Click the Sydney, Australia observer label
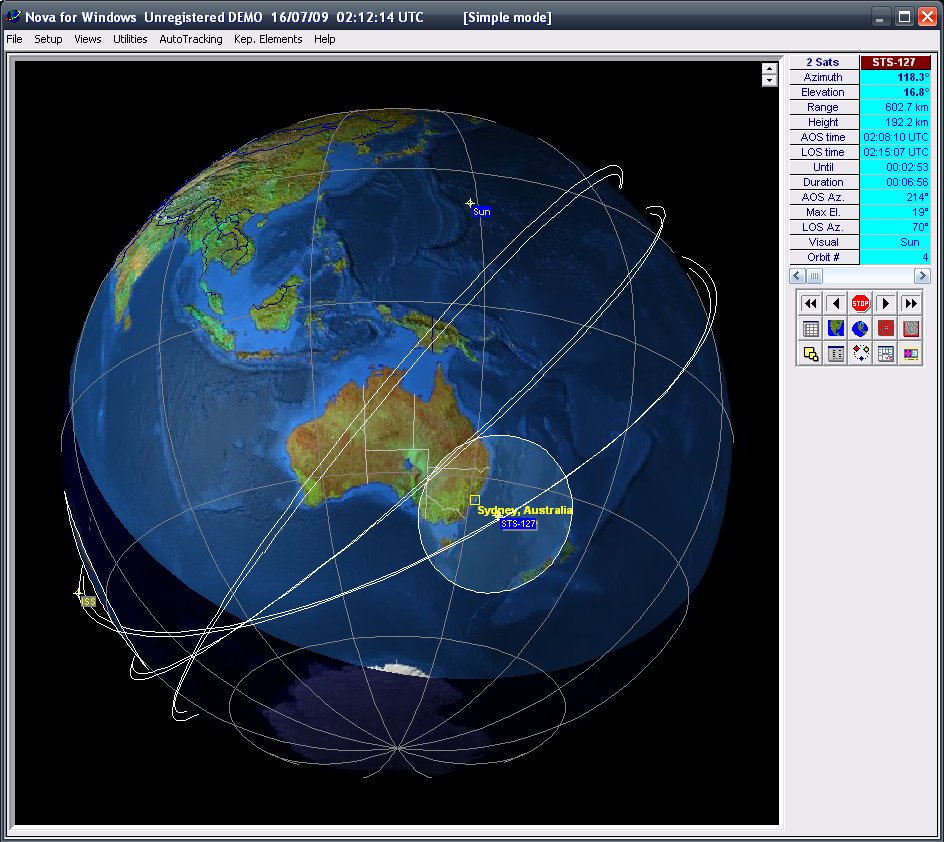 click(525, 510)
